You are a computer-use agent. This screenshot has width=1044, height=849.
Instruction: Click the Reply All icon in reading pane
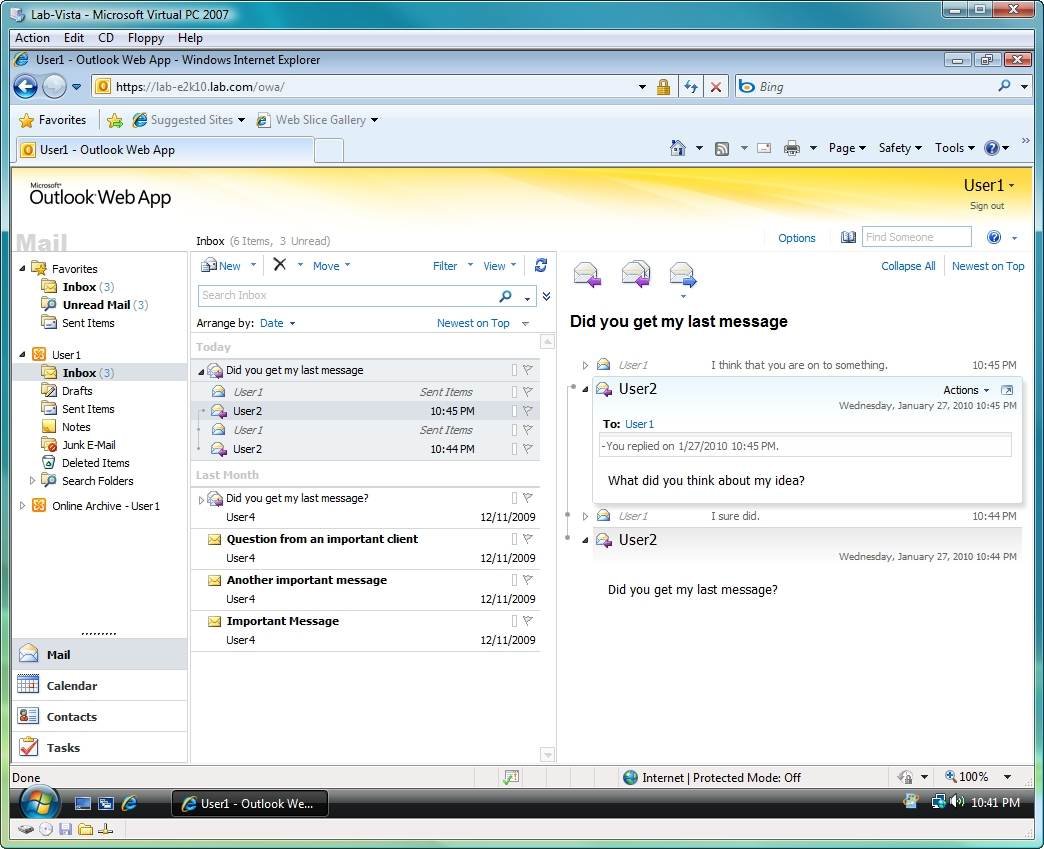(x=635, y=273)
